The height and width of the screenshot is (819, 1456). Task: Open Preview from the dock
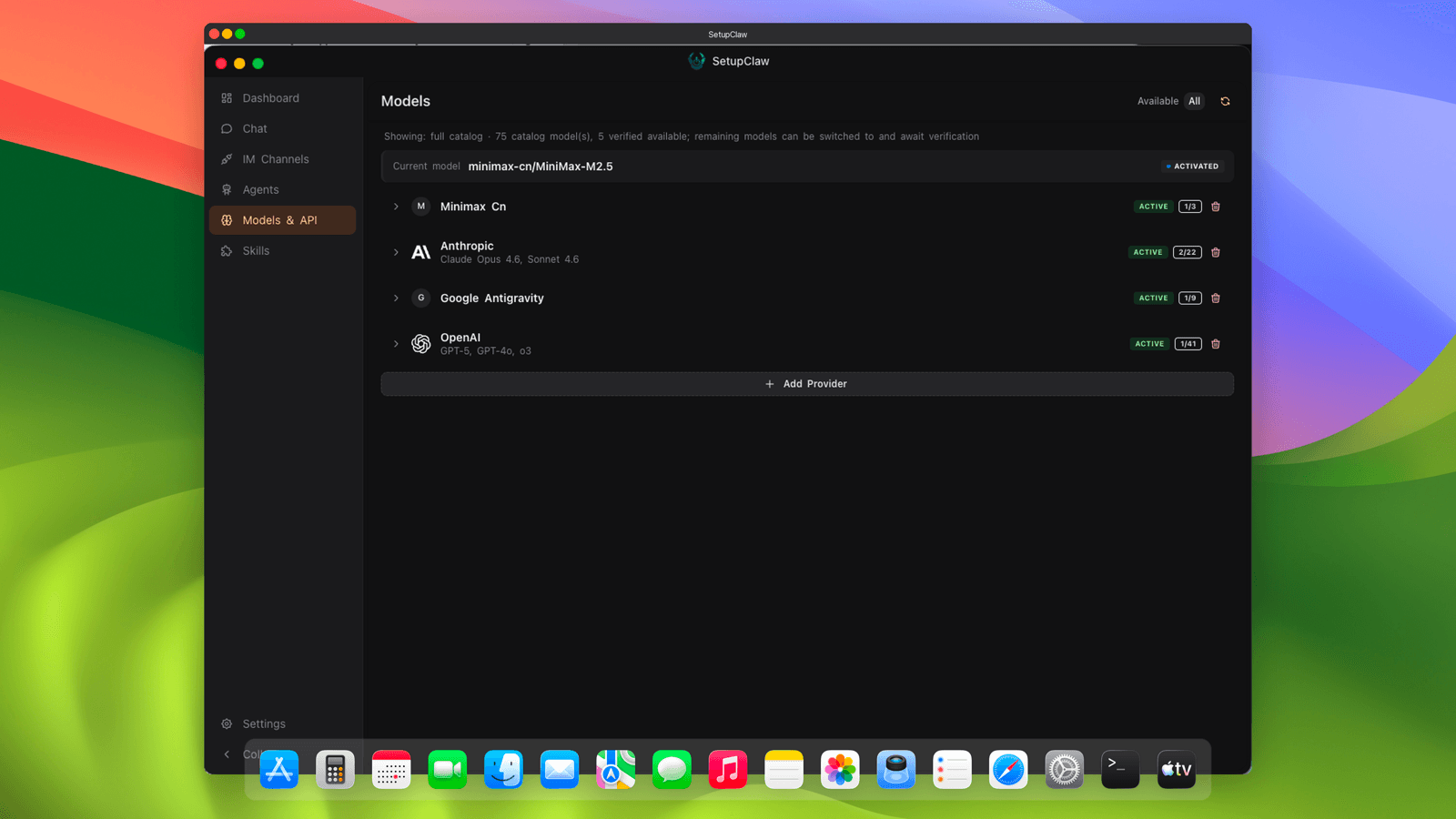click(x=896, y=770)
